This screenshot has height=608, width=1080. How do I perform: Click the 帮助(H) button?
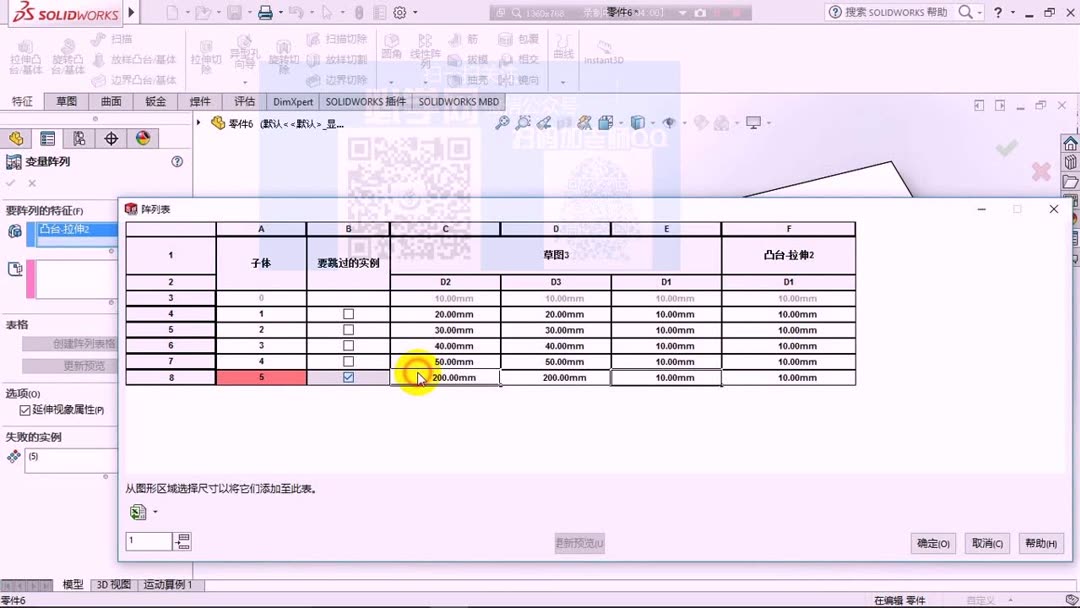coord(1040,543)
